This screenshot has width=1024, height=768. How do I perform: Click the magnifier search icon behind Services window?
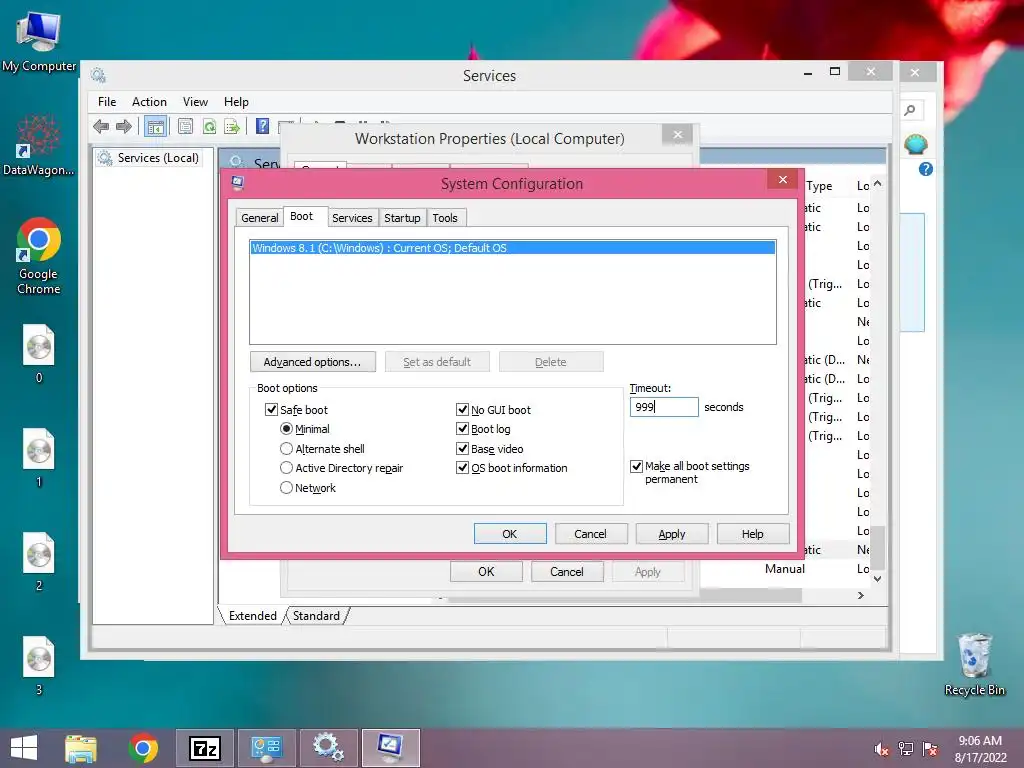(x=910, y=110)
